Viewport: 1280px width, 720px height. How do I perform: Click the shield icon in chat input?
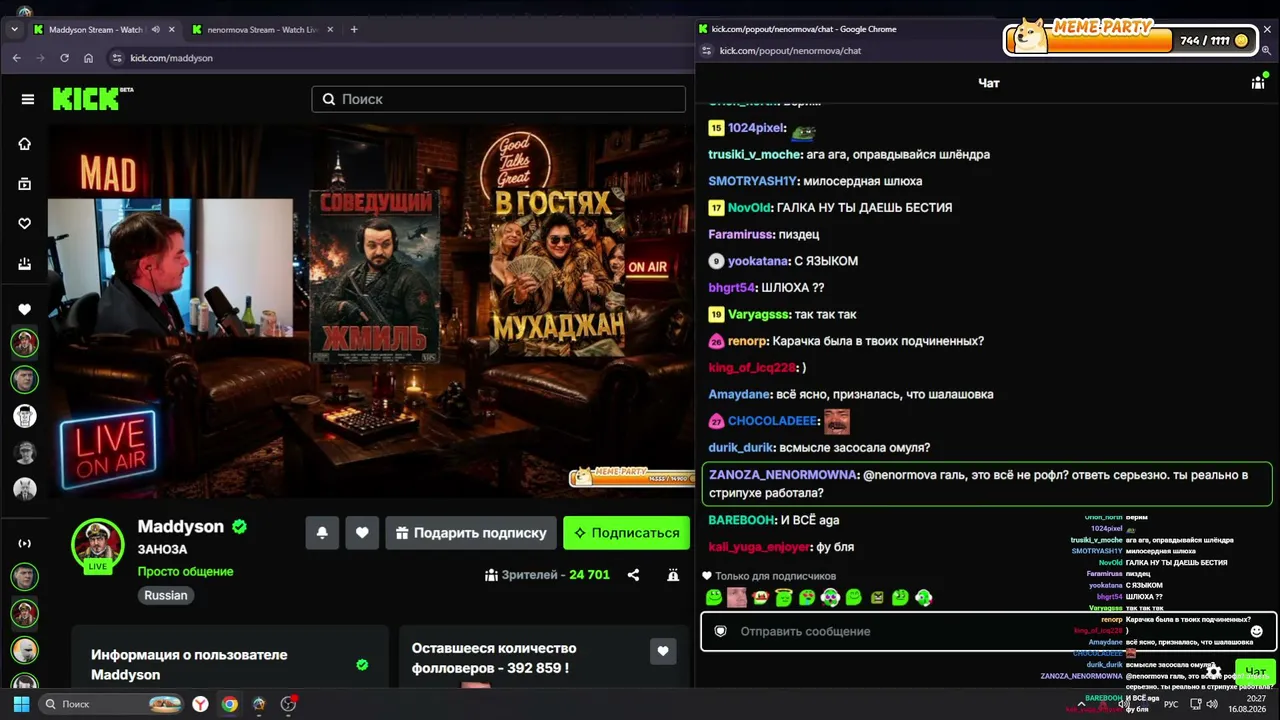pos(720,631)
